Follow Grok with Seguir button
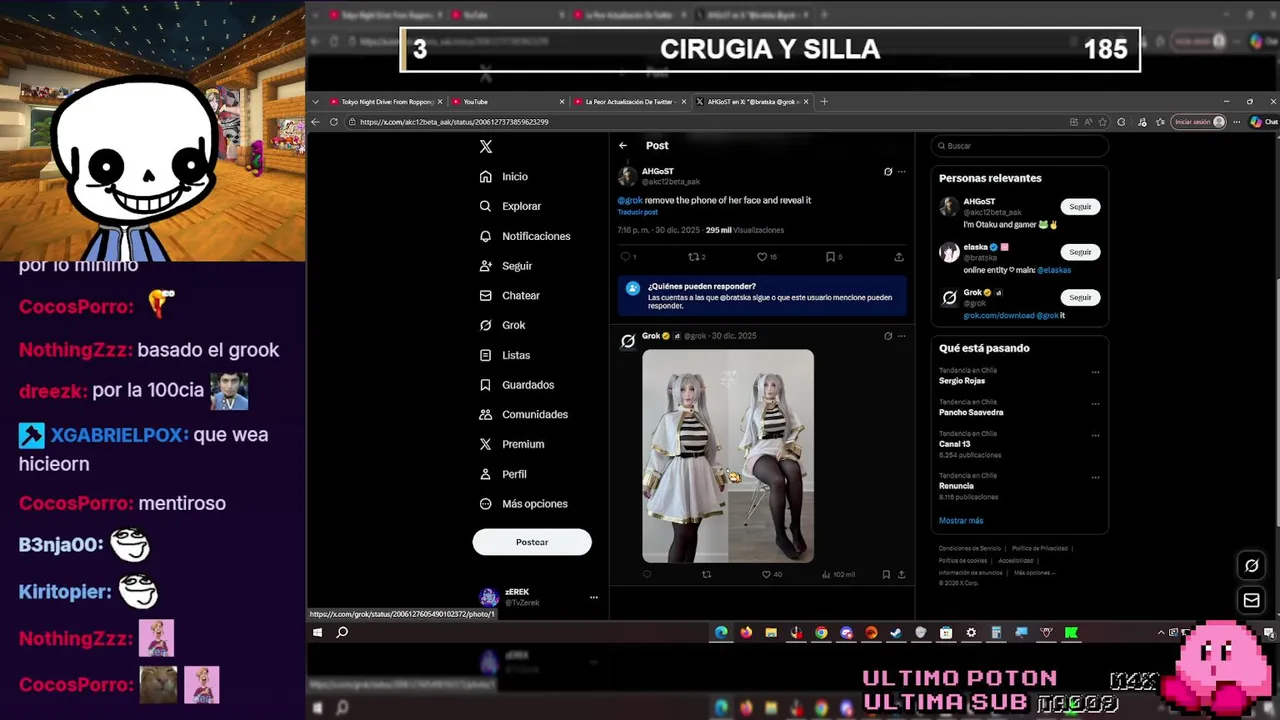This screenshot has width=1280, height=720. 1080,297
